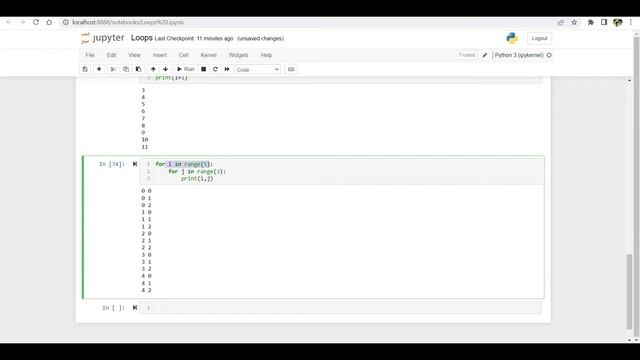Interrupt the kernel with the stop icon

pyautogui.click(x=203, y=69)
